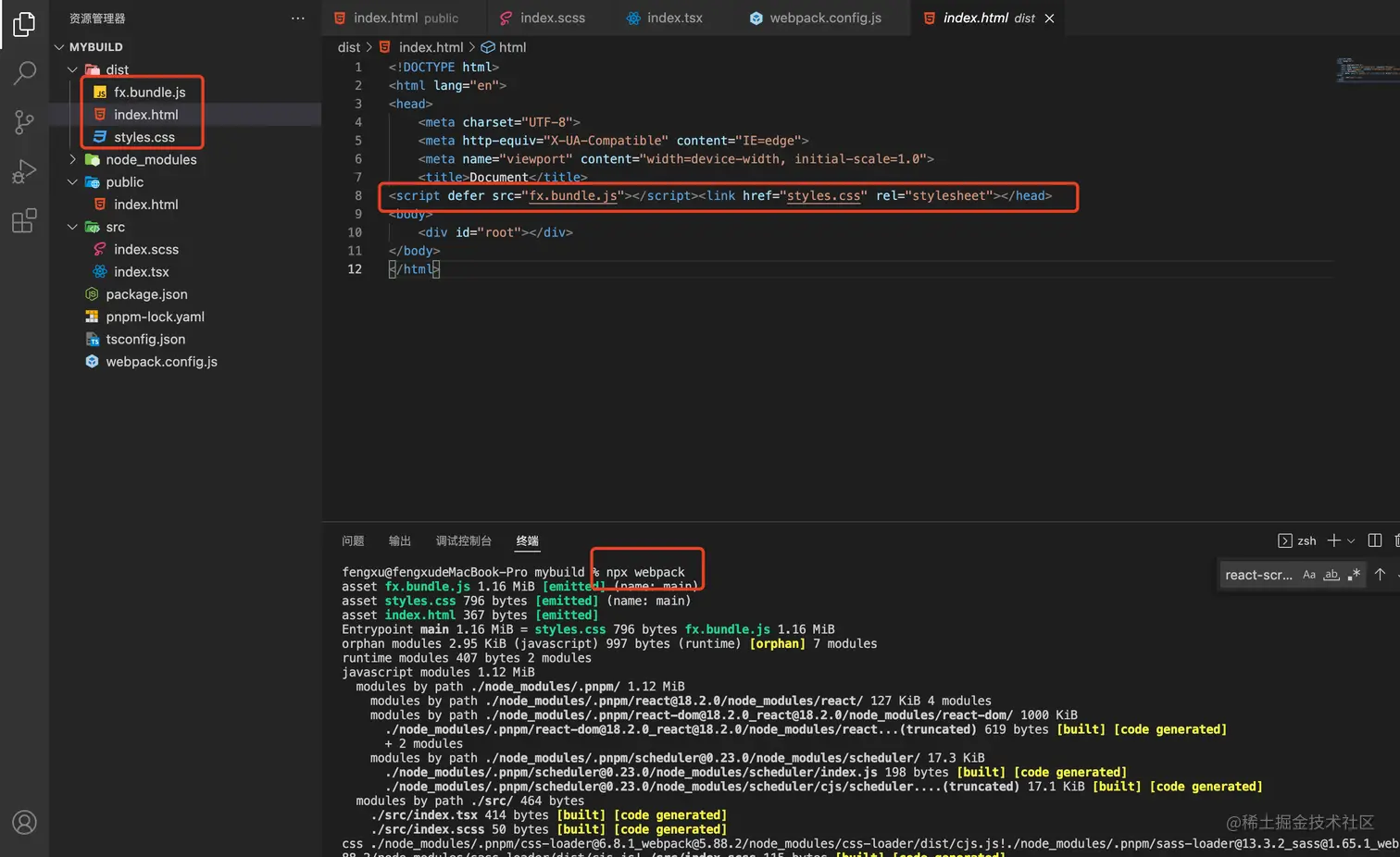Click fx.bundle.js JavaScript file icon

(100, 93)
